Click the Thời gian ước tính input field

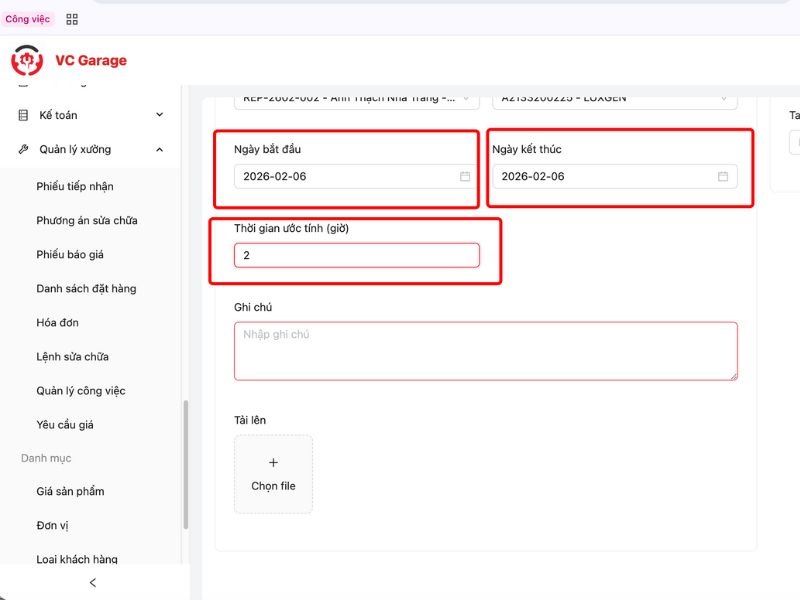coord(356,255)
